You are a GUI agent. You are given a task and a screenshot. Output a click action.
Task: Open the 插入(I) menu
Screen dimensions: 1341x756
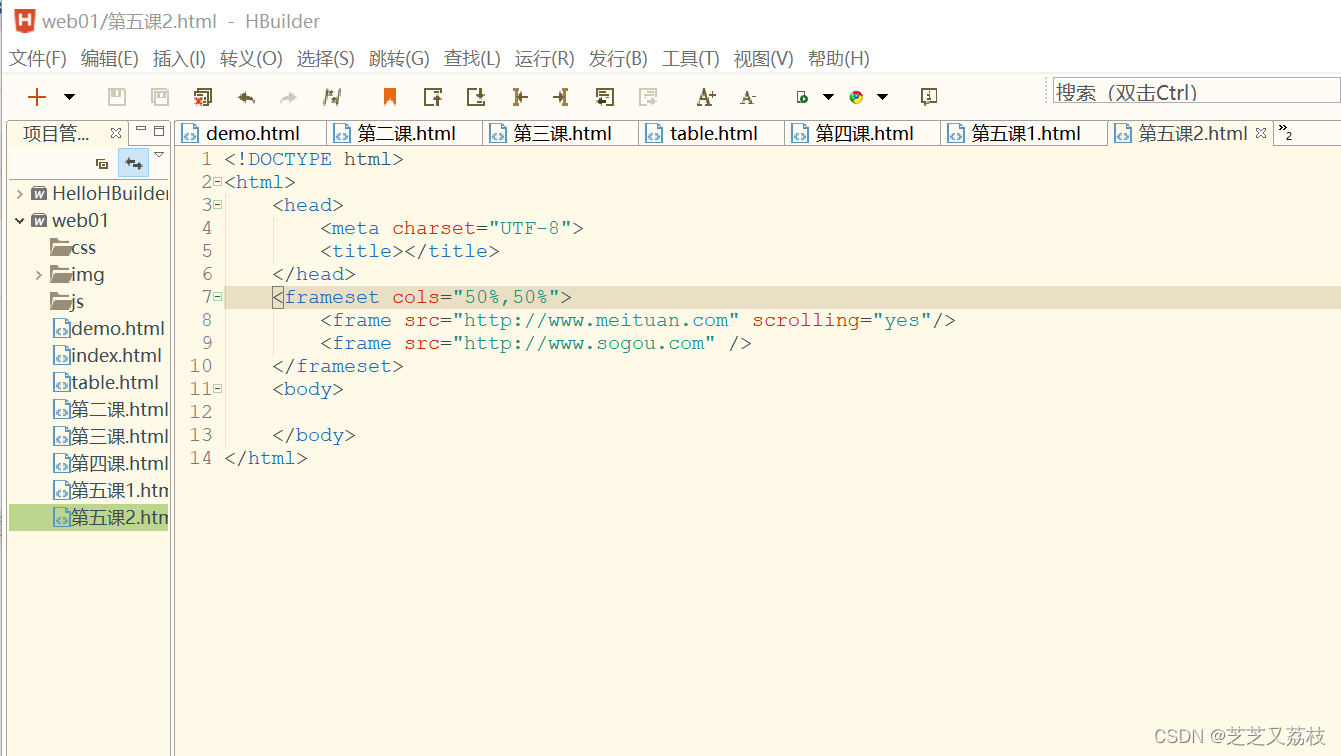(x=179, y=59)
